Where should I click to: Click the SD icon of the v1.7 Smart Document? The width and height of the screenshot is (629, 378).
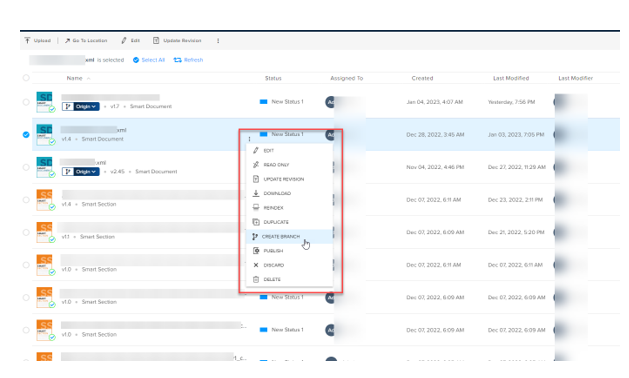coord(45,102)
